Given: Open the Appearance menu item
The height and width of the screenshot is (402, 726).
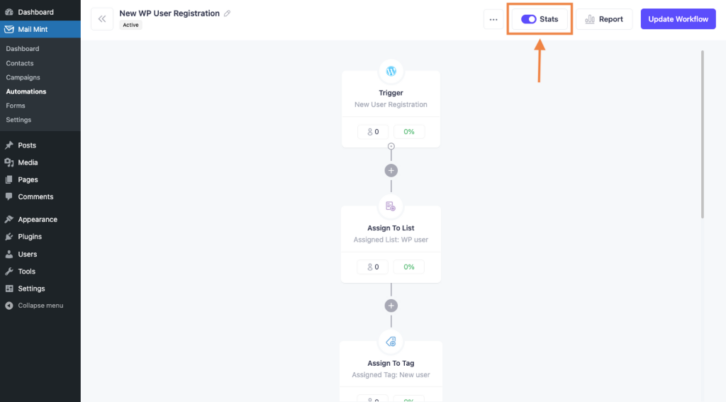Looking at the screenshot, I should point(37,220).
